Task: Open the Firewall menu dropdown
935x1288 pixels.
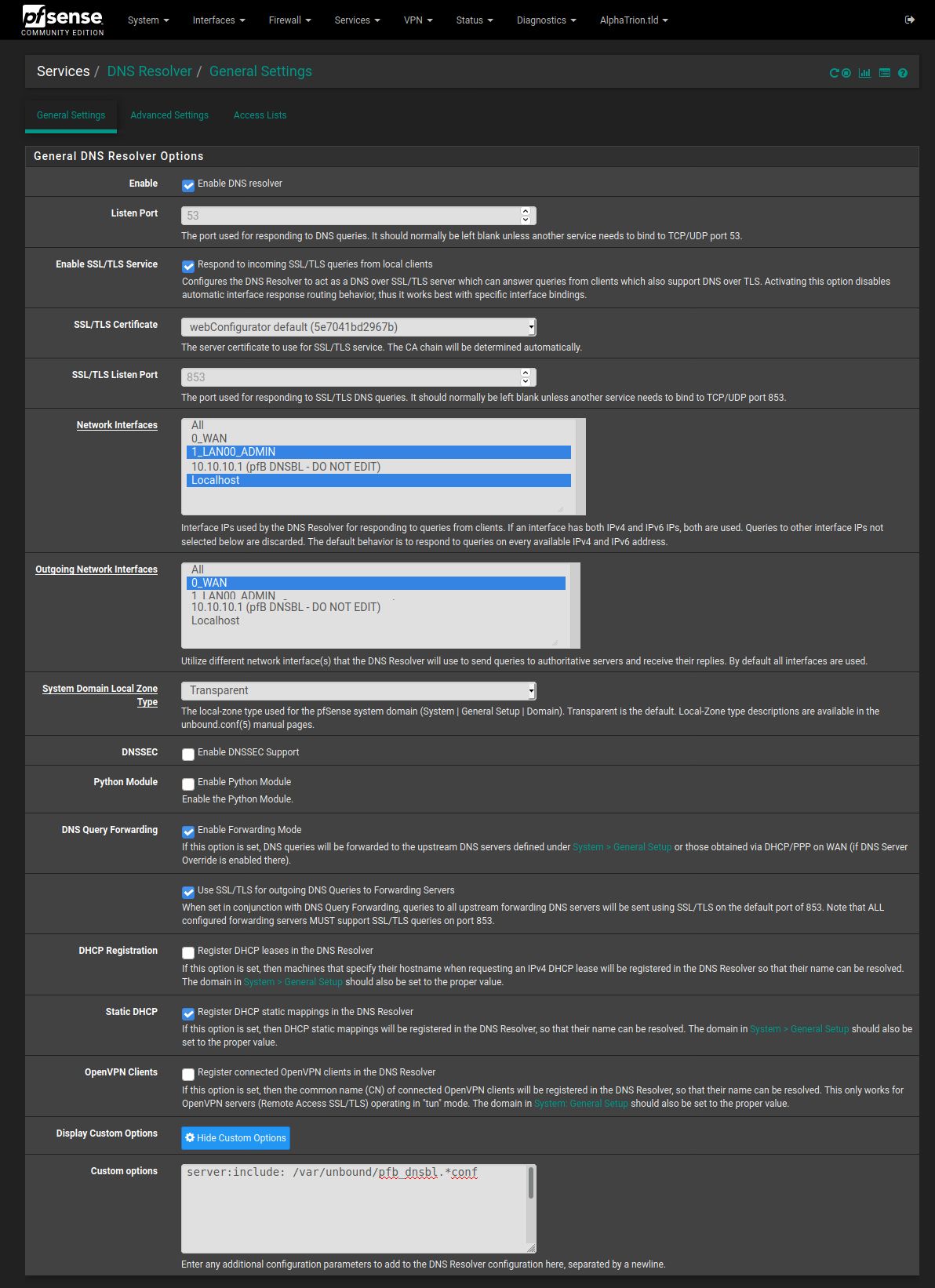Action: coord(289,20)
